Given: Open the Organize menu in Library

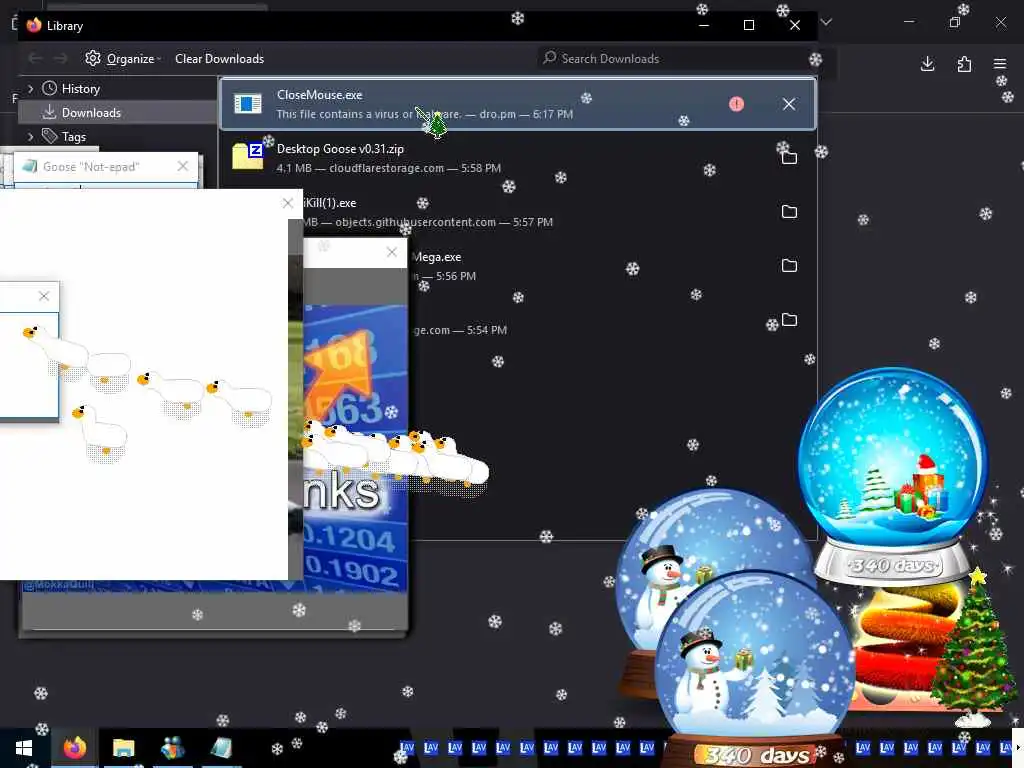Looking at the screenshot, I should click(124, 59).
